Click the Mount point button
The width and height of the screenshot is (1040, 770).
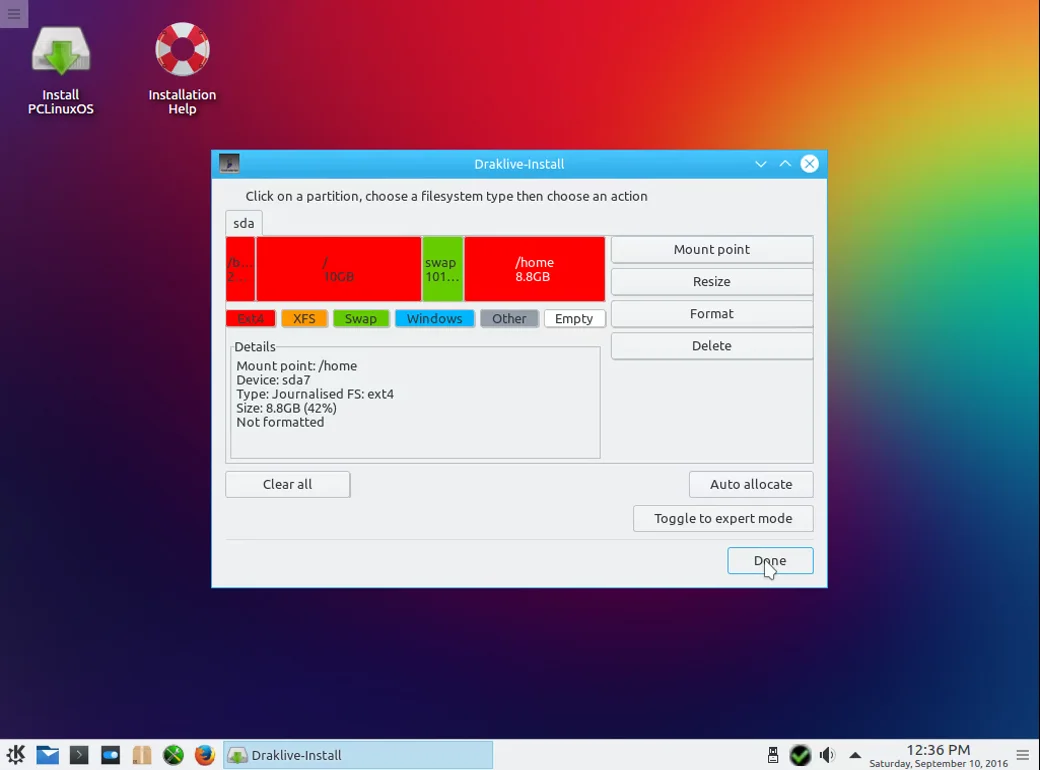[x=712, y=249]
